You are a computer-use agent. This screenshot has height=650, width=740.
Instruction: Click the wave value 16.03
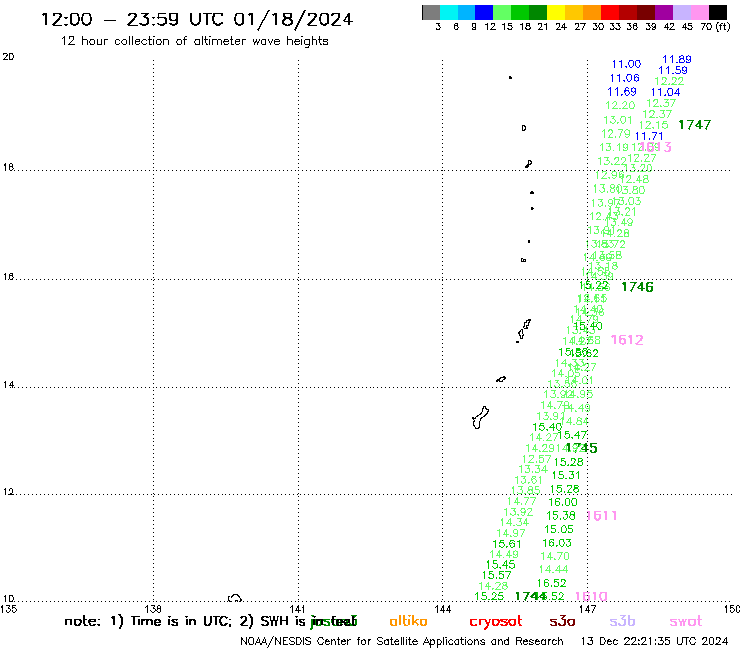557,543
